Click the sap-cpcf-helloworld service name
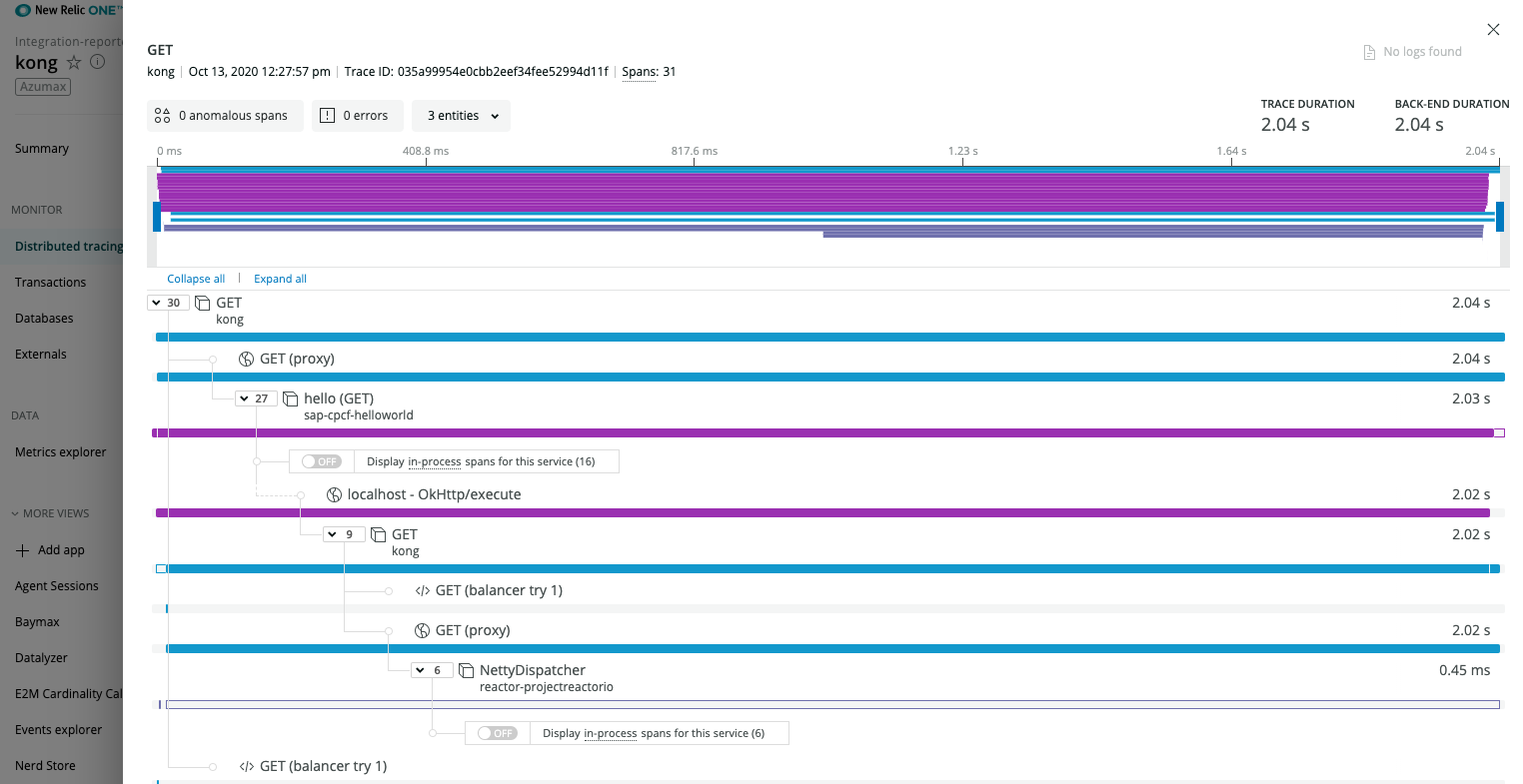This screenshot has height=784, width=1523. point(359,415)
